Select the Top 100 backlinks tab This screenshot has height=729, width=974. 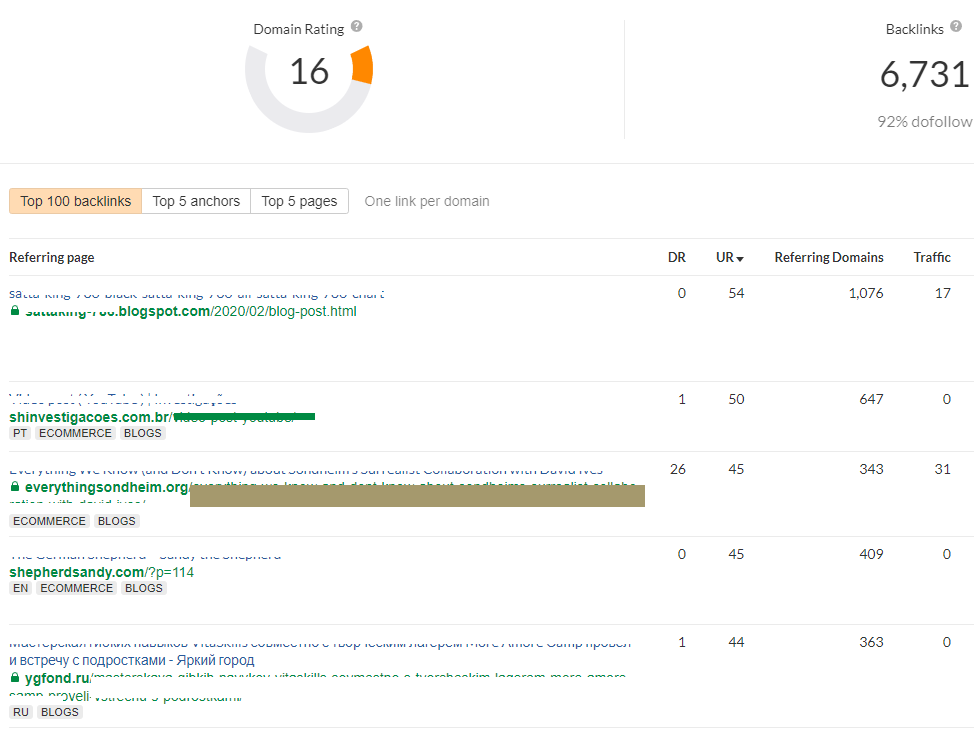coord(76,201)
